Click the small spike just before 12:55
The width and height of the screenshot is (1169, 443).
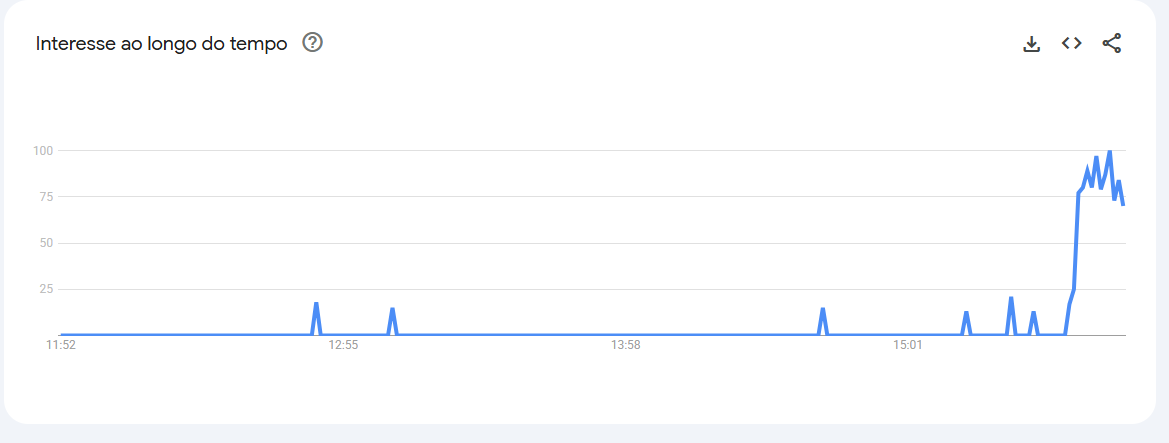point(316,304)
